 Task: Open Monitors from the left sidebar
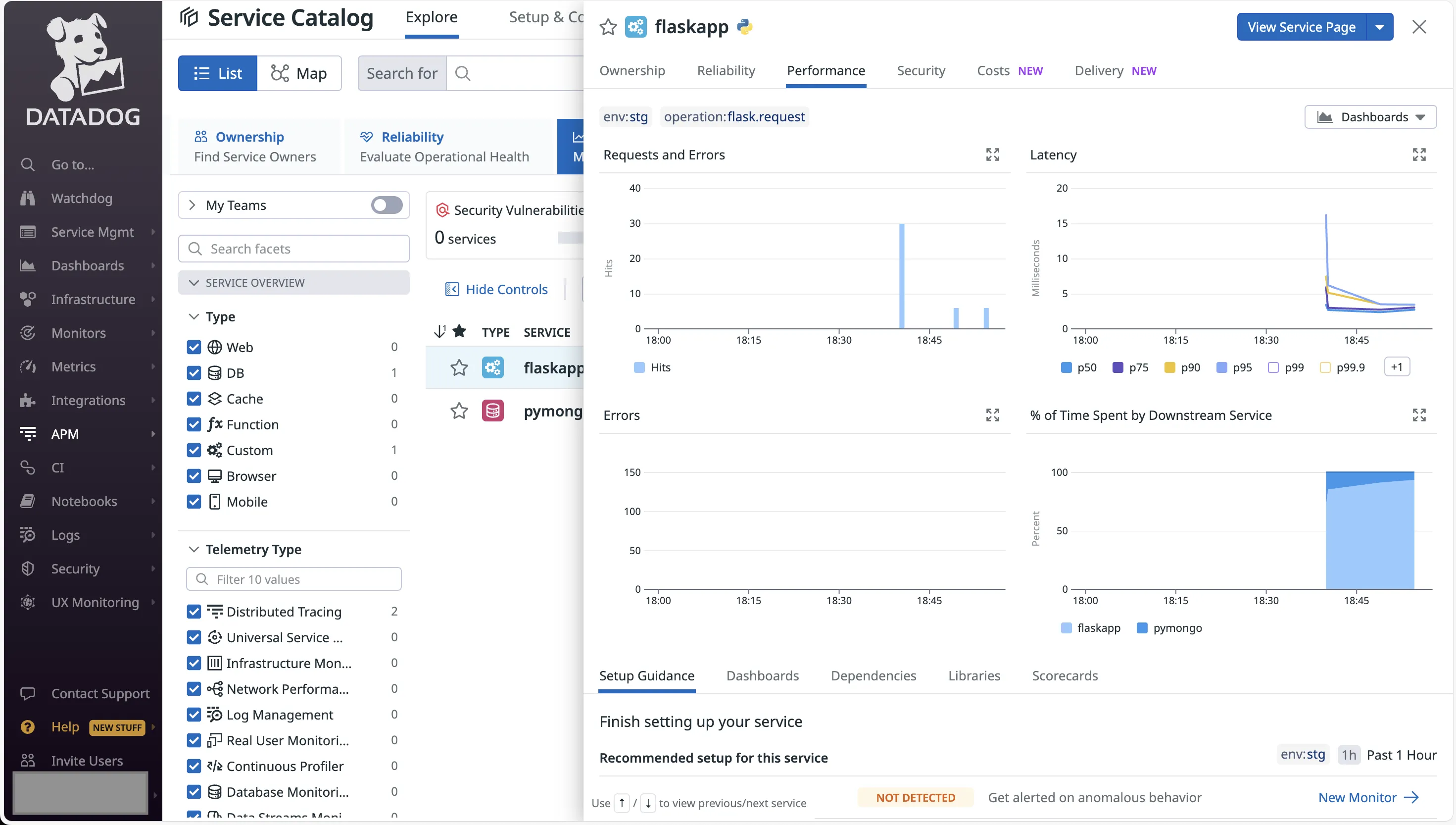pos(79,333)
